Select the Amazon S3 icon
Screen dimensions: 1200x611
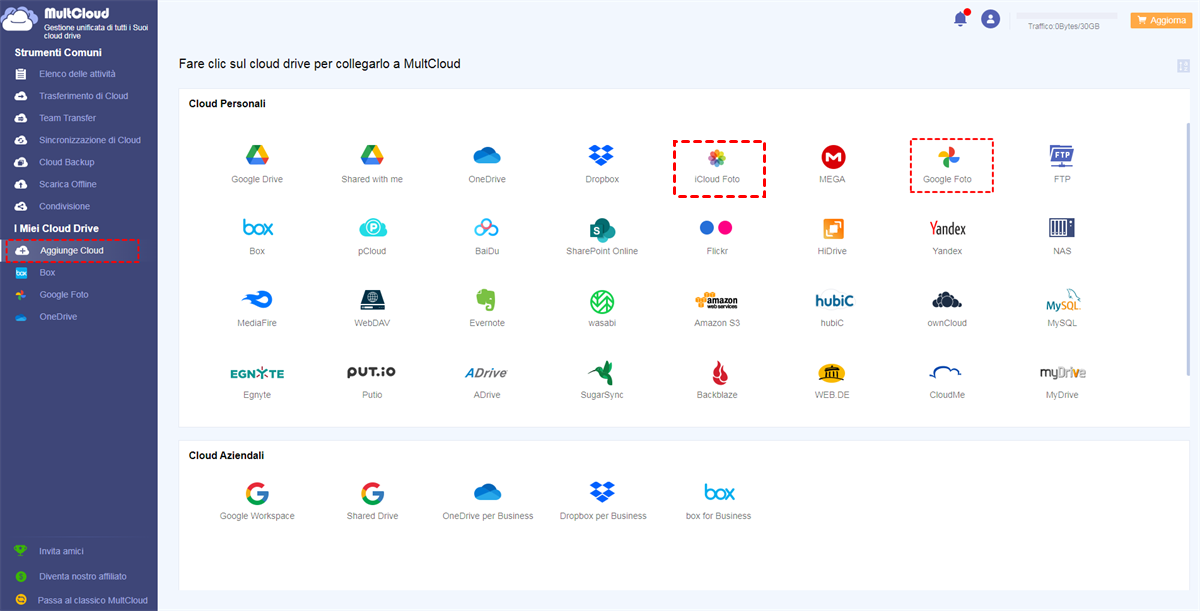[x=717, y=300]
